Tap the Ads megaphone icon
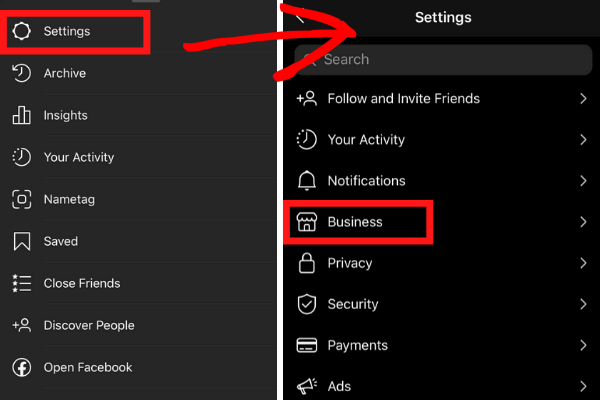This screenshot has width=600, height=400. pos(307,386)
